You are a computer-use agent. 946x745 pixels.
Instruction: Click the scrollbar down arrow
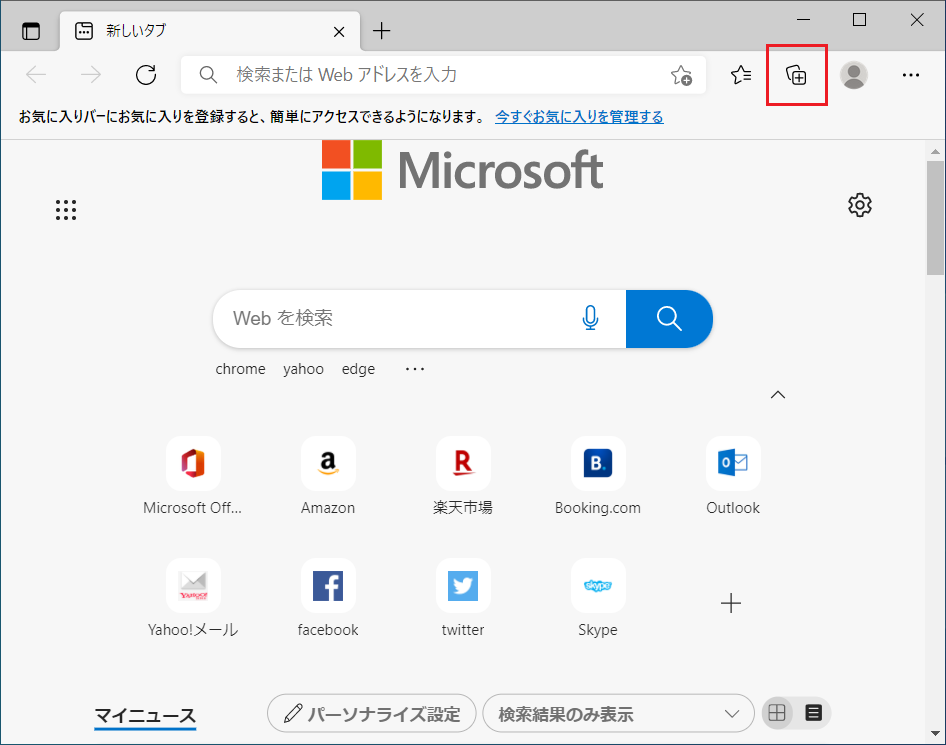tap(935, 734)
